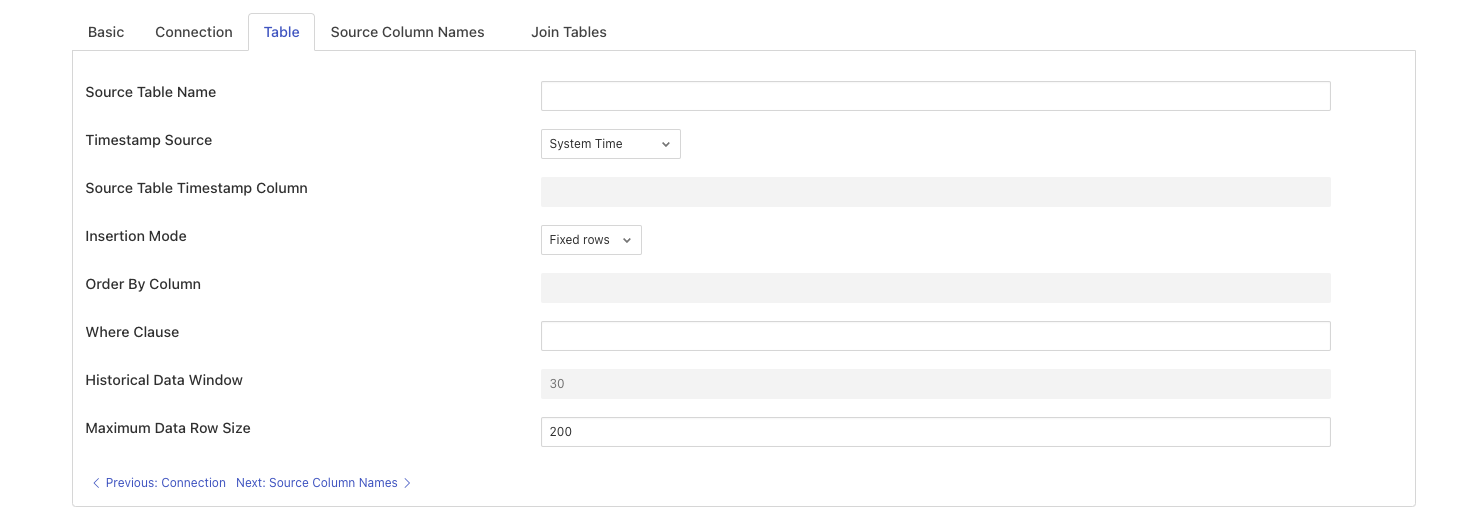This screenshot has height=524, width=1484.
Task: Click the disabled Order By Column field
Action: point(935,288)
